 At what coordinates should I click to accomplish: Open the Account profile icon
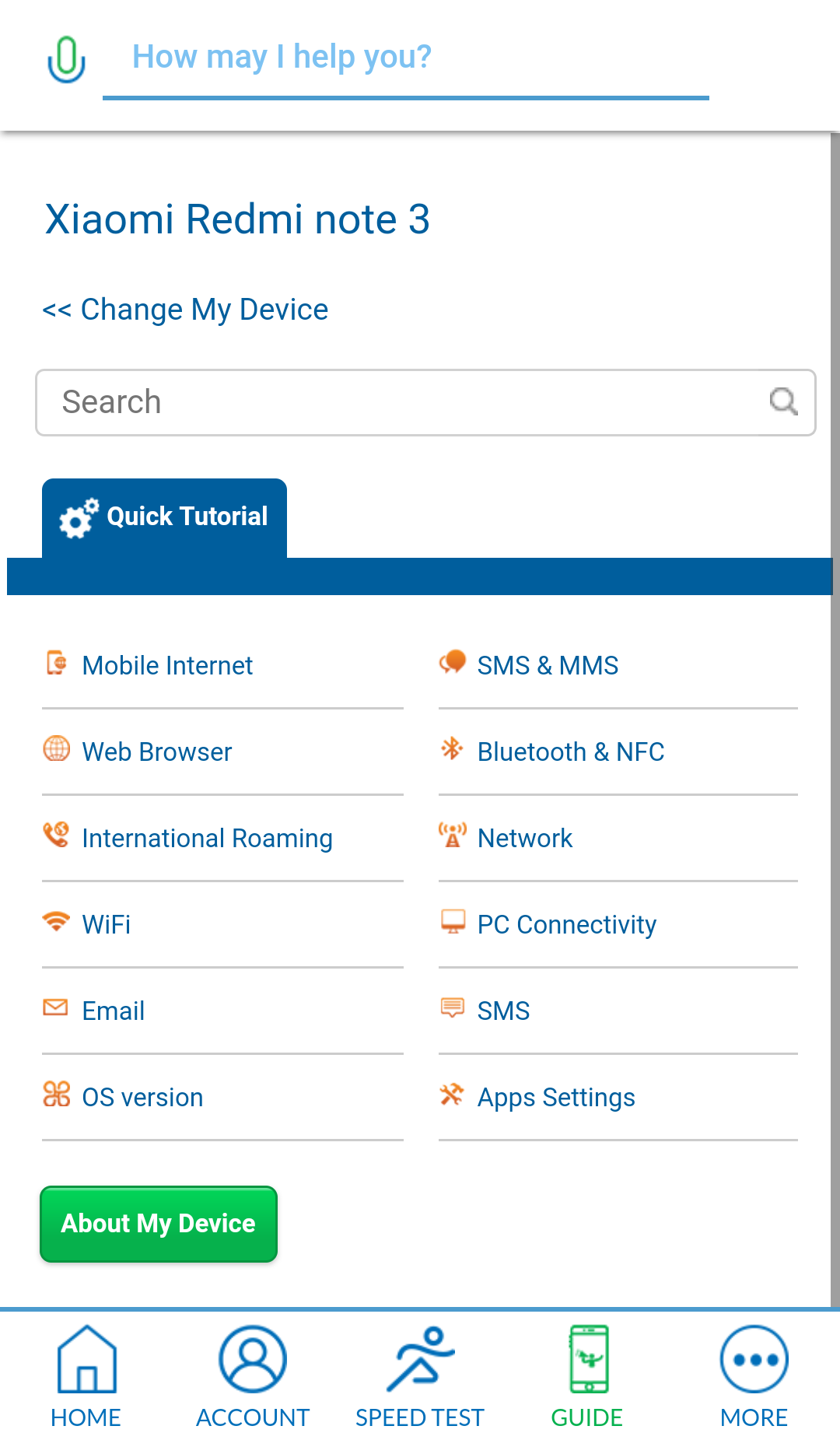(253, 1359)
